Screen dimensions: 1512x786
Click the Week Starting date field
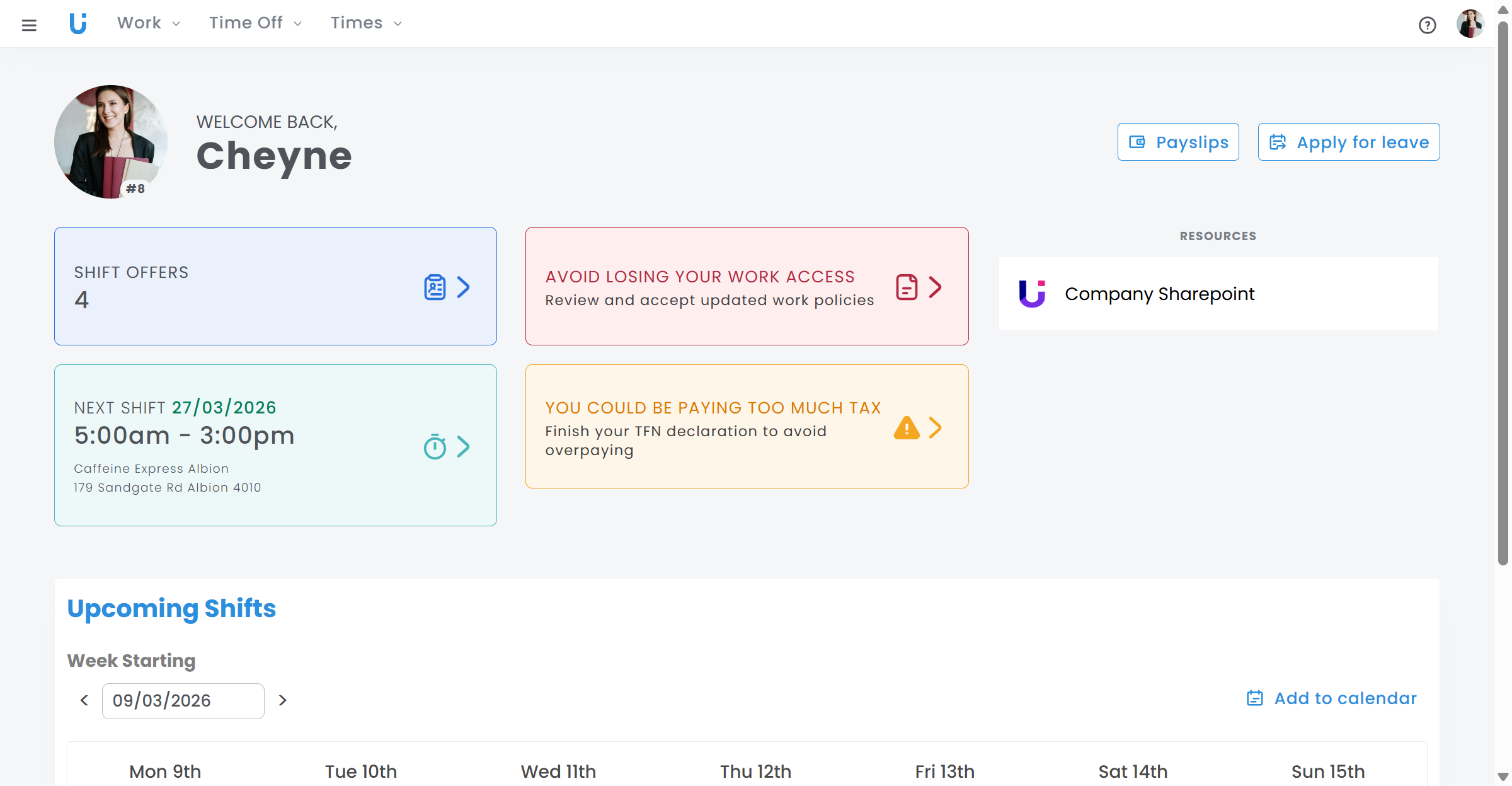point(183,701)
